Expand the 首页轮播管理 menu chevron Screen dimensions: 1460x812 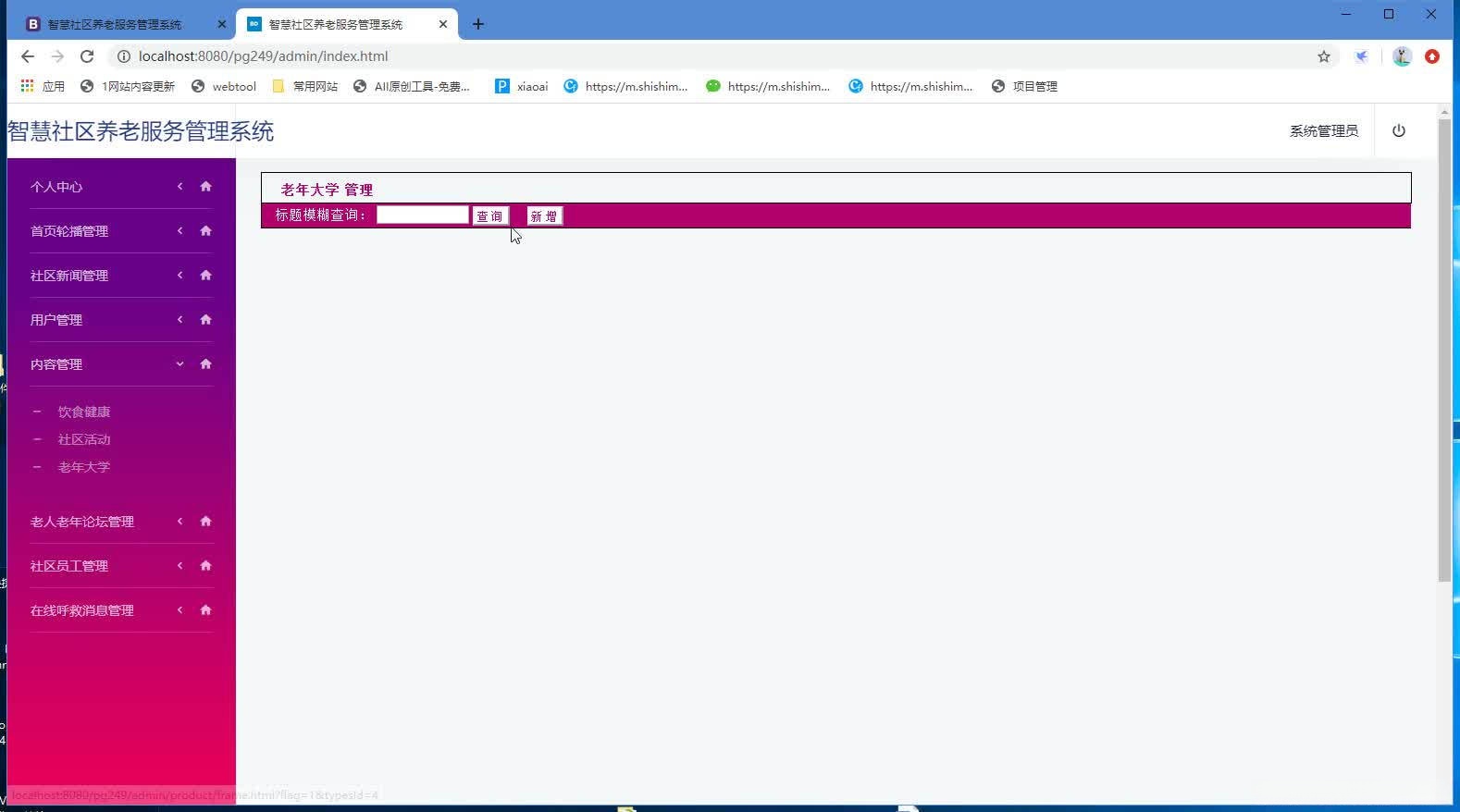click(x=180, y=231)
